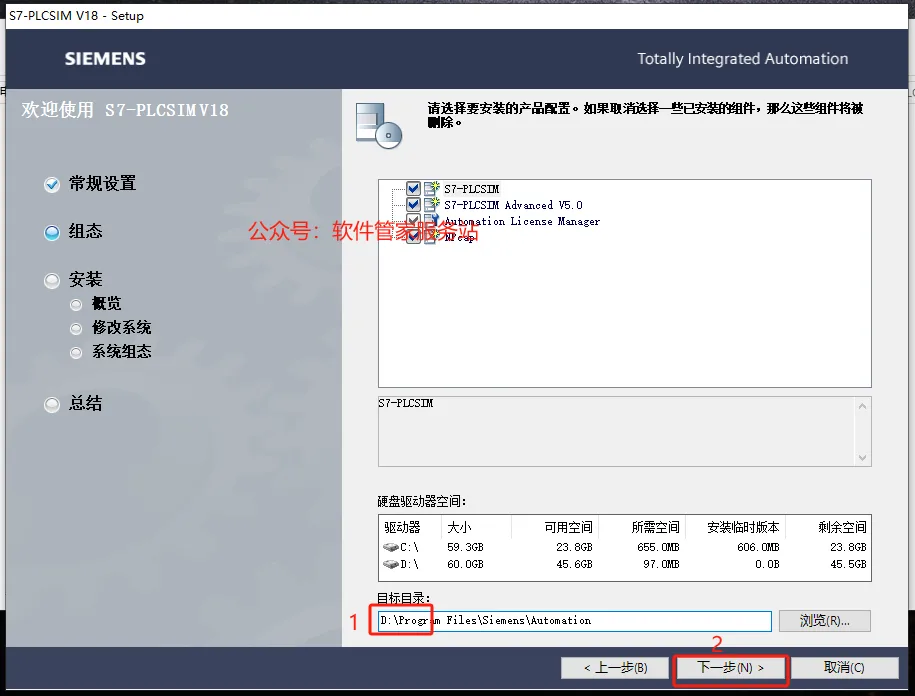
Task: Select the Automation License Manager tree label
Action: pos(522,221)
